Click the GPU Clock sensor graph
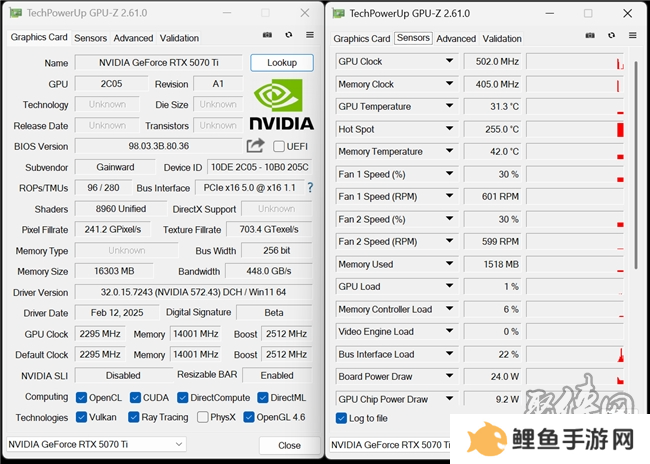 coord(575,61)
